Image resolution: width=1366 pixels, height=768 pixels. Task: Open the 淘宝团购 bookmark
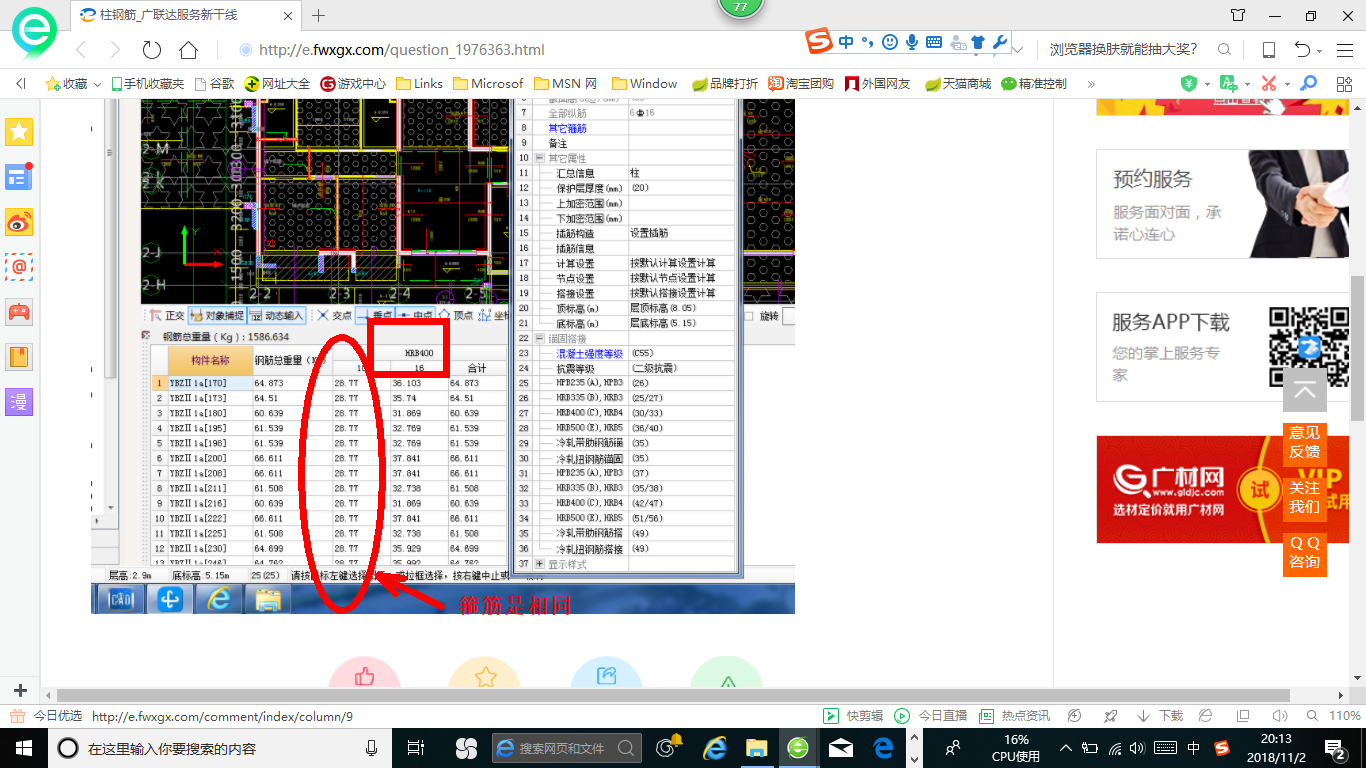(x=801, y=84)
